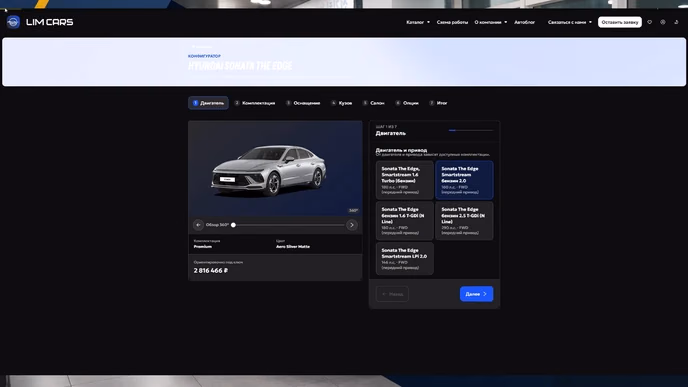Expand the О компании dropdown
The image size is (688, 387).
point(491,22)
